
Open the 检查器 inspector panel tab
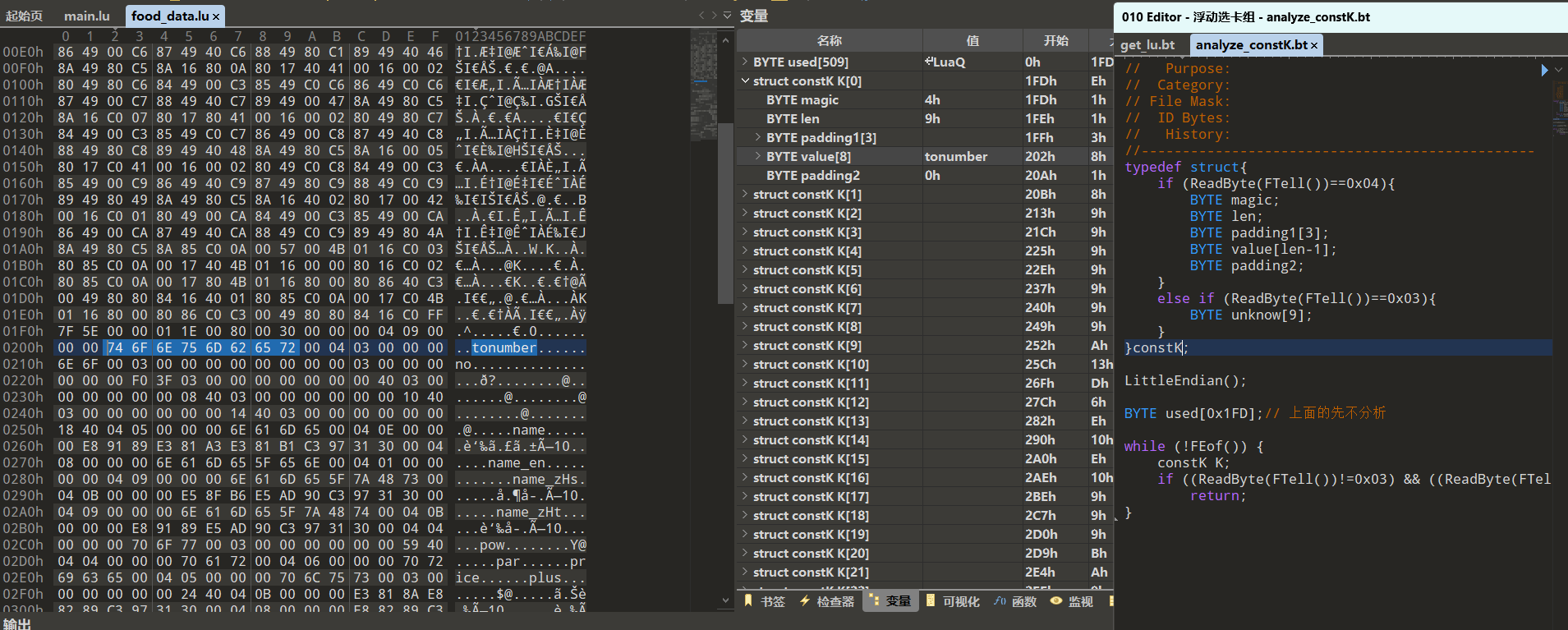click(x=827, y=601)
